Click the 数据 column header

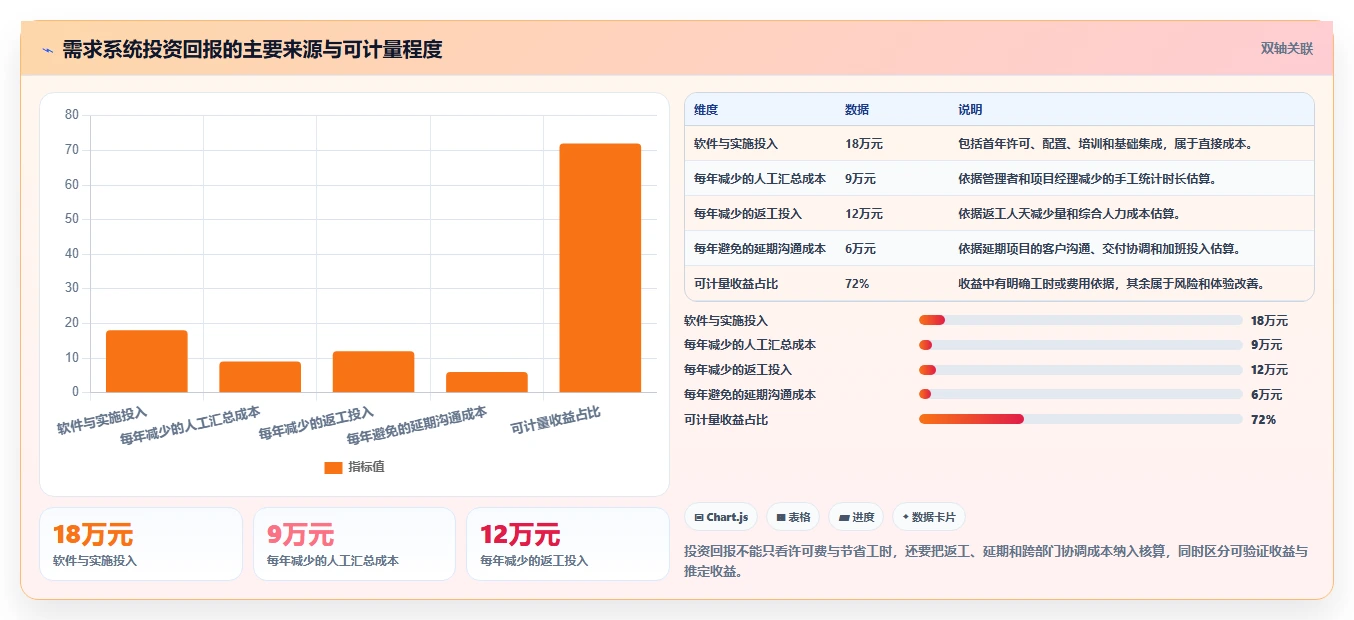[x=857, y=110]
